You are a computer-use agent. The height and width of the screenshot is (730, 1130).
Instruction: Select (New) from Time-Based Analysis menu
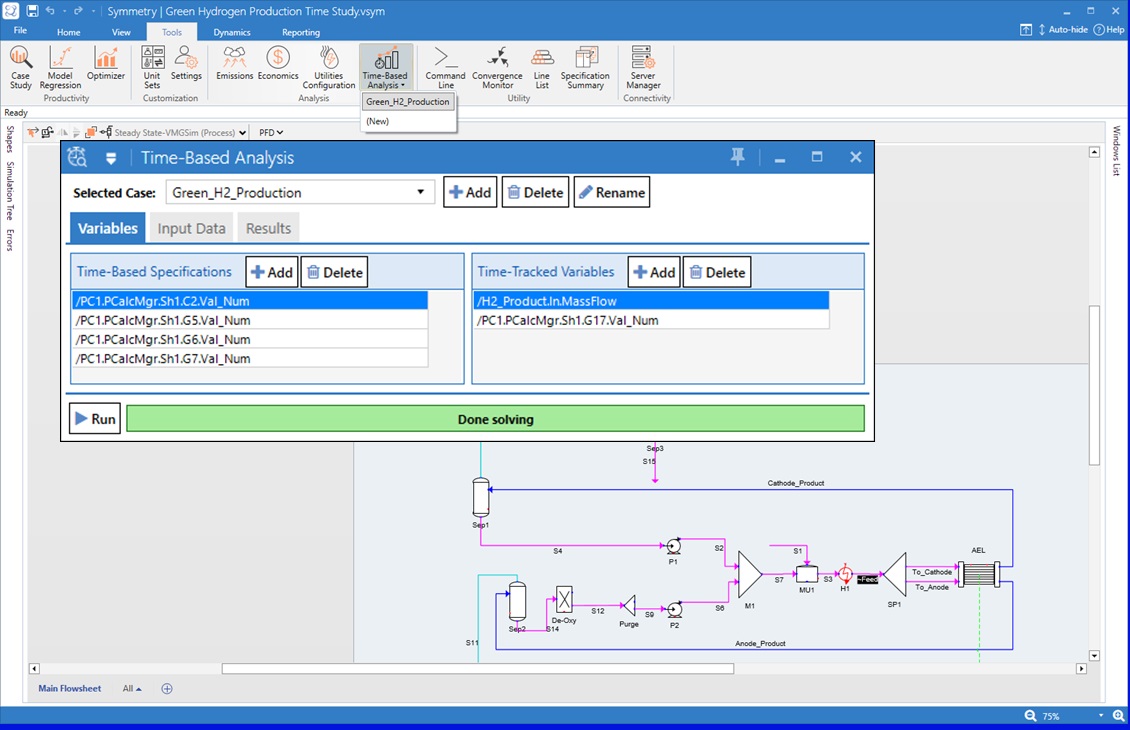(378, 121)
